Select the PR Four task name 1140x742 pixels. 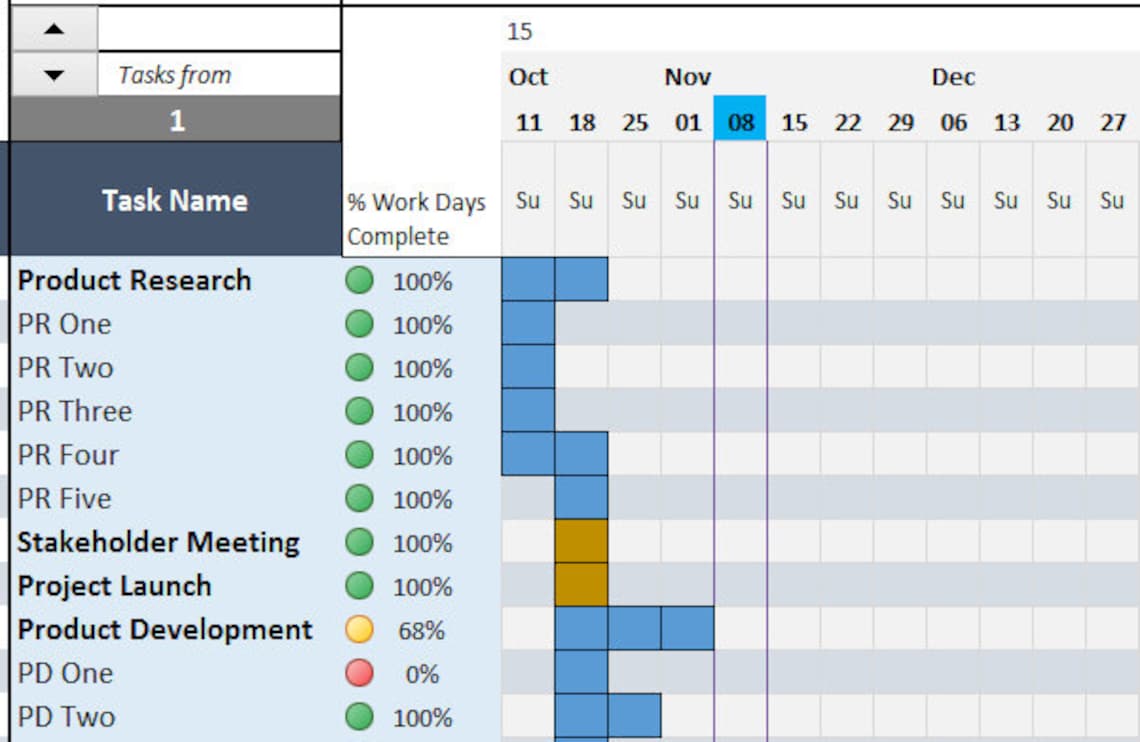click(x=68, y=455)
